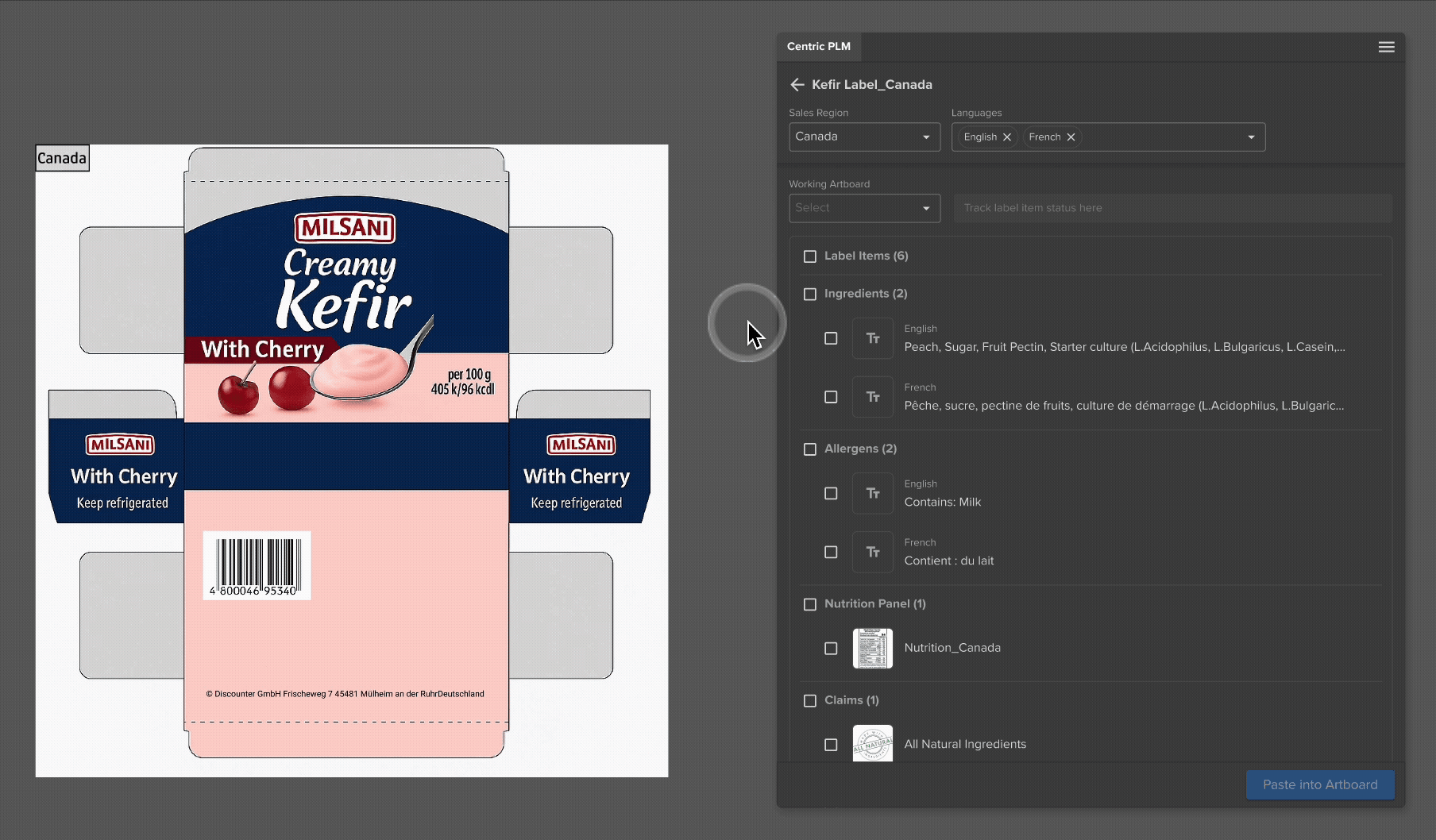Select the barcode on the kefir package
This screenshot has height=840, width=1436.
[257, 565]
